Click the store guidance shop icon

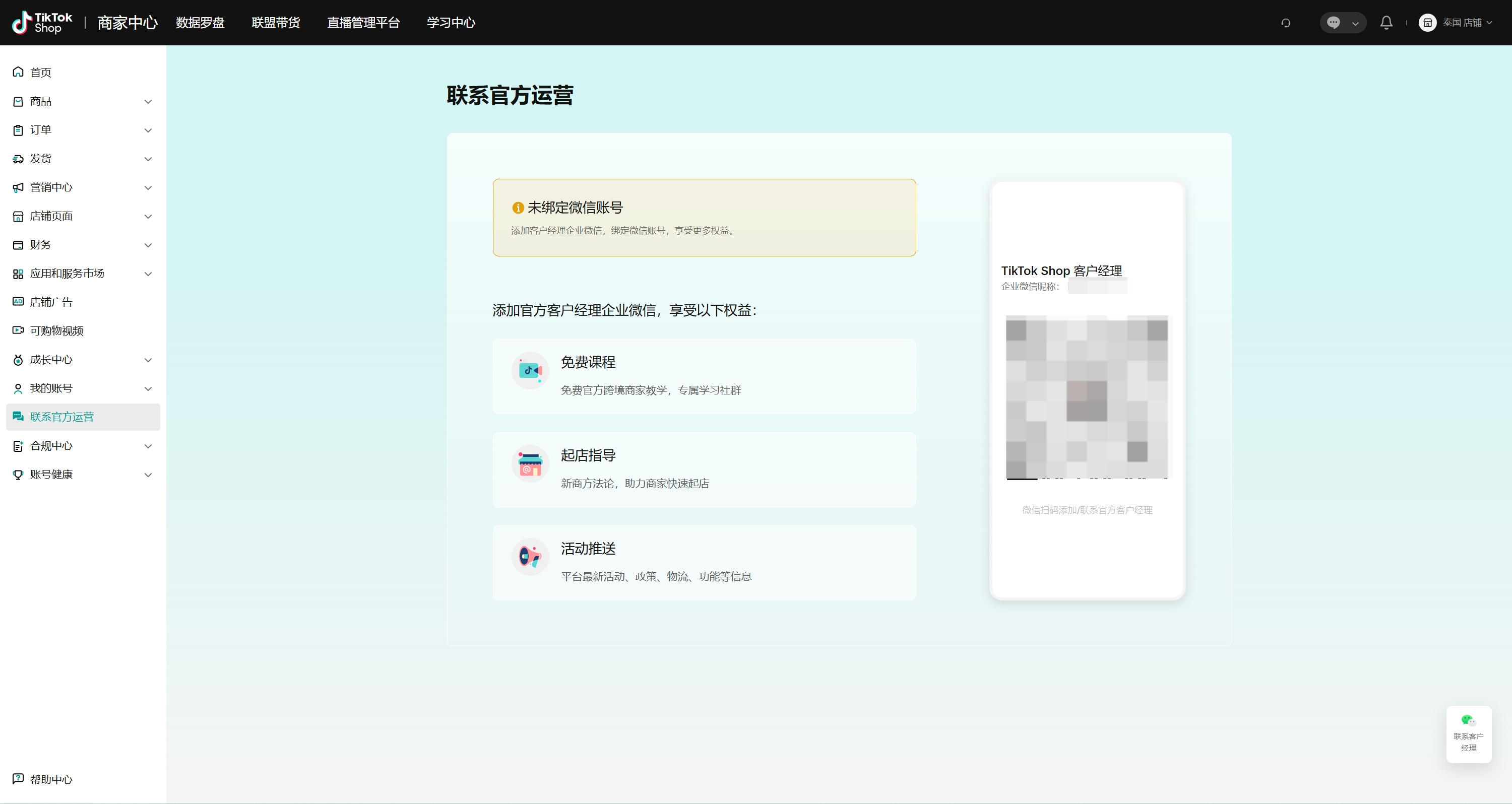click(530, 463)
